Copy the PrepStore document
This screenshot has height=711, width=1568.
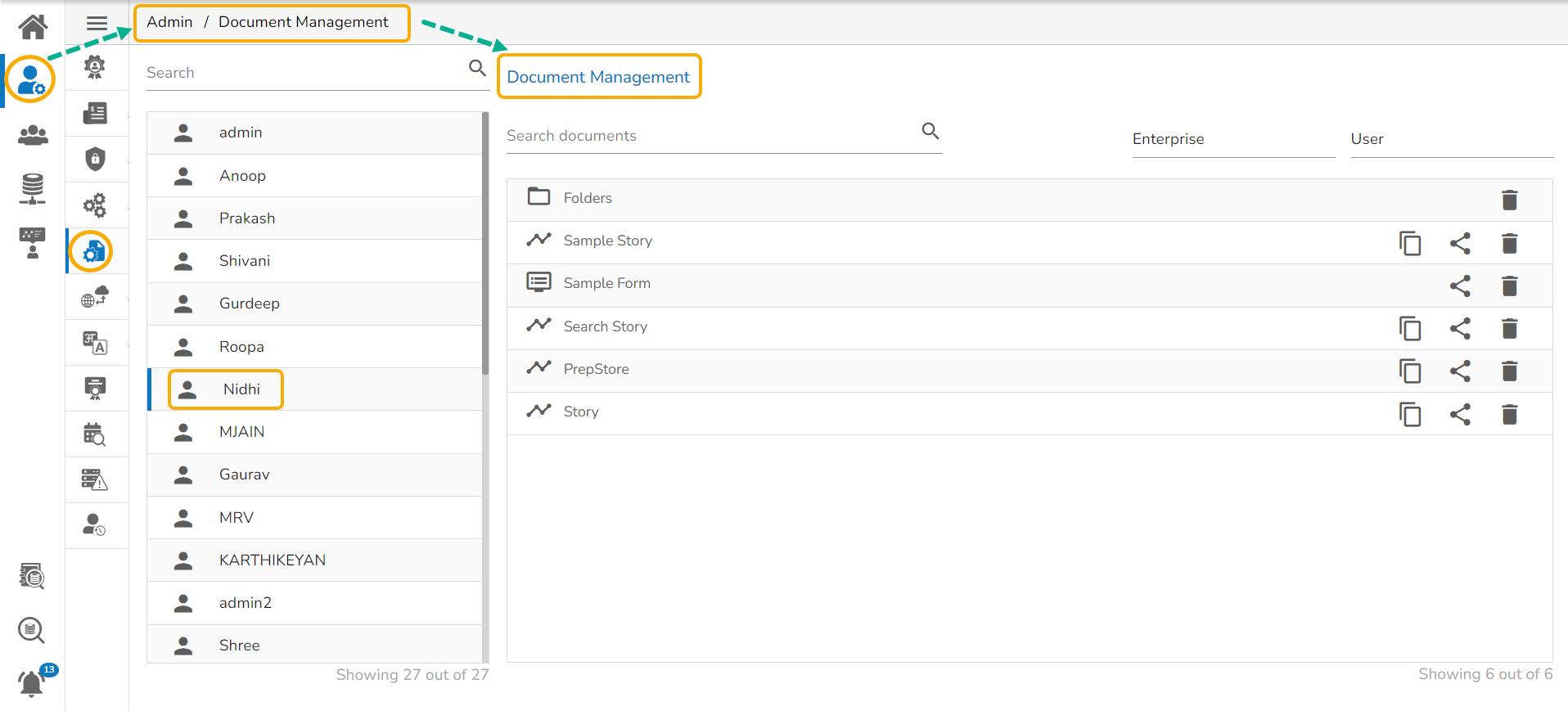1410,371
